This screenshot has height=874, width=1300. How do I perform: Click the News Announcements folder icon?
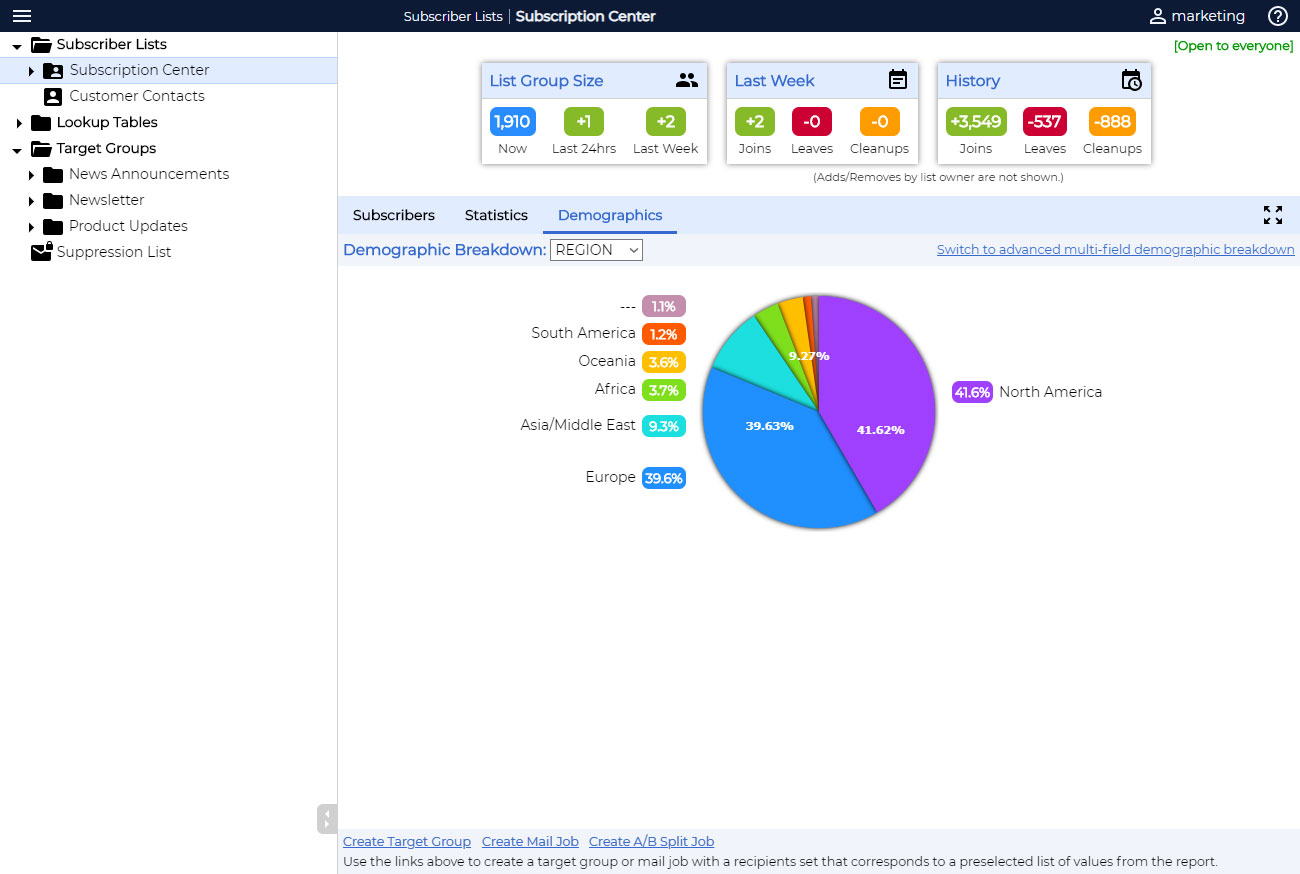click(53, 175)
